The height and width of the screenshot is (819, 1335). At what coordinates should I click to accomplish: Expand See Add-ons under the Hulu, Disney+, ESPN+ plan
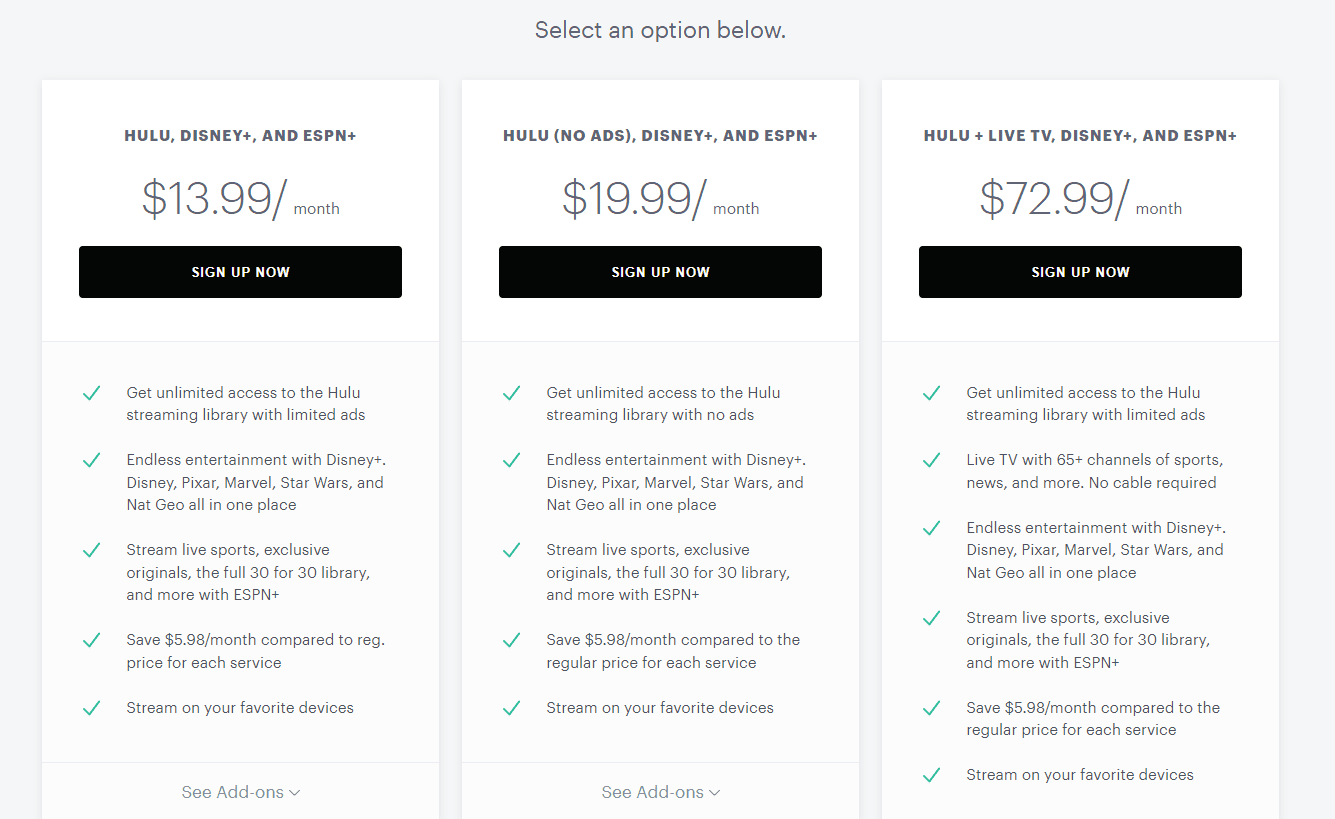coord(240,792)
